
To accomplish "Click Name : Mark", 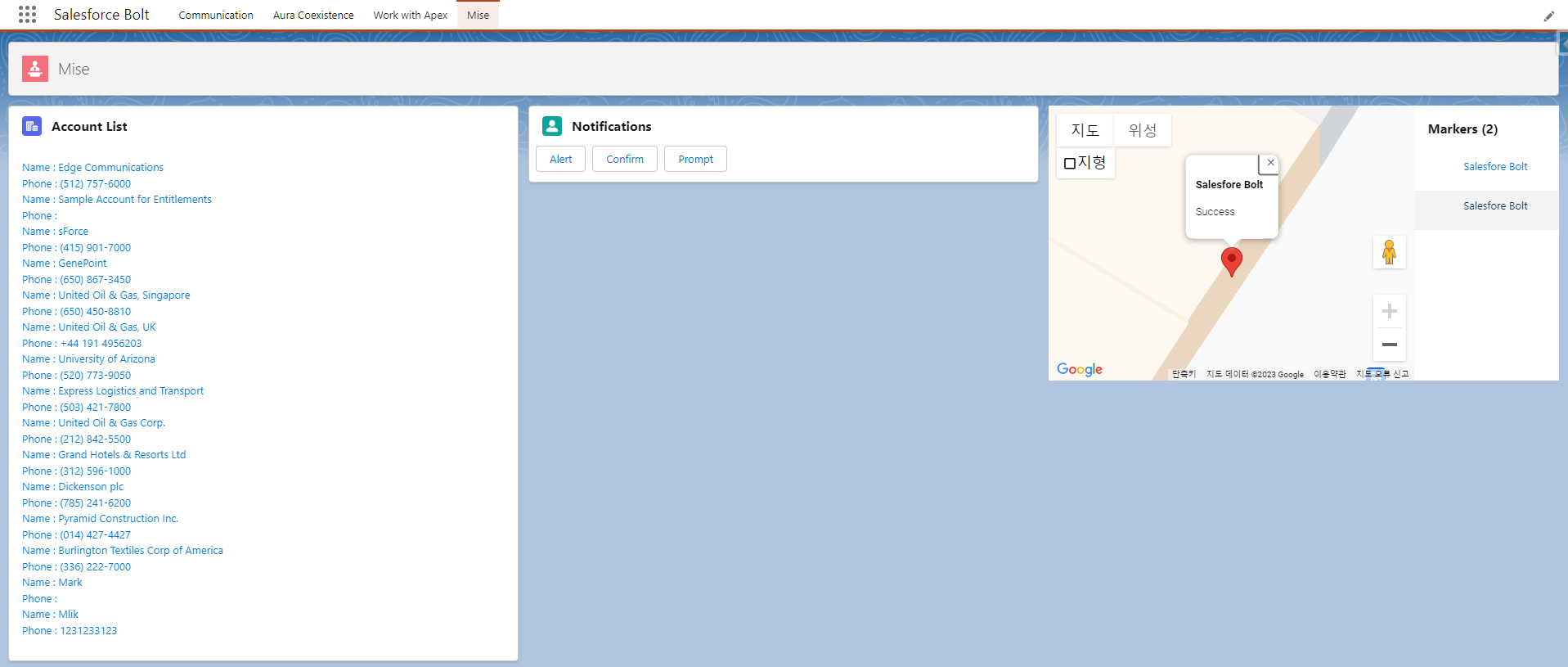I will 52,583.
